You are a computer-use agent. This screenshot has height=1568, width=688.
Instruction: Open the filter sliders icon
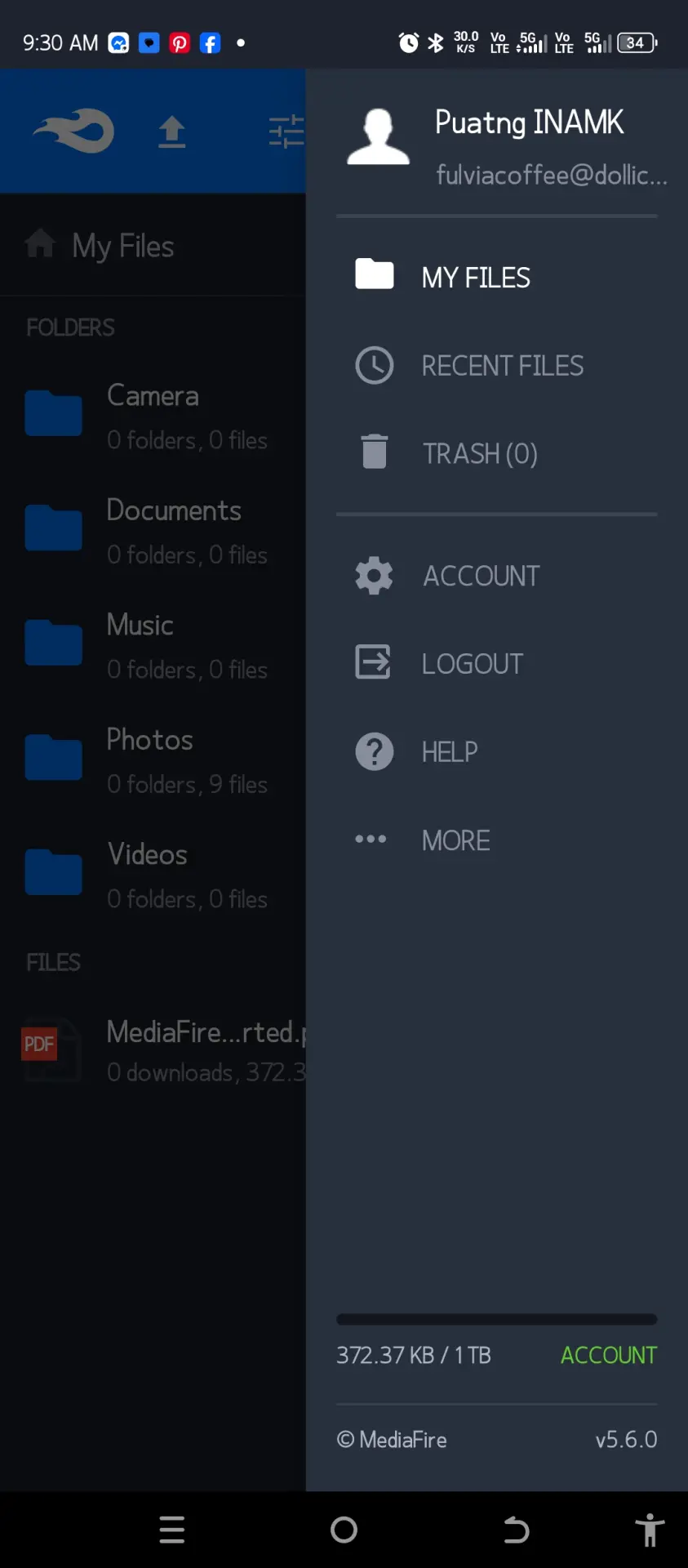pyautogui.click(x=286, y=131)
